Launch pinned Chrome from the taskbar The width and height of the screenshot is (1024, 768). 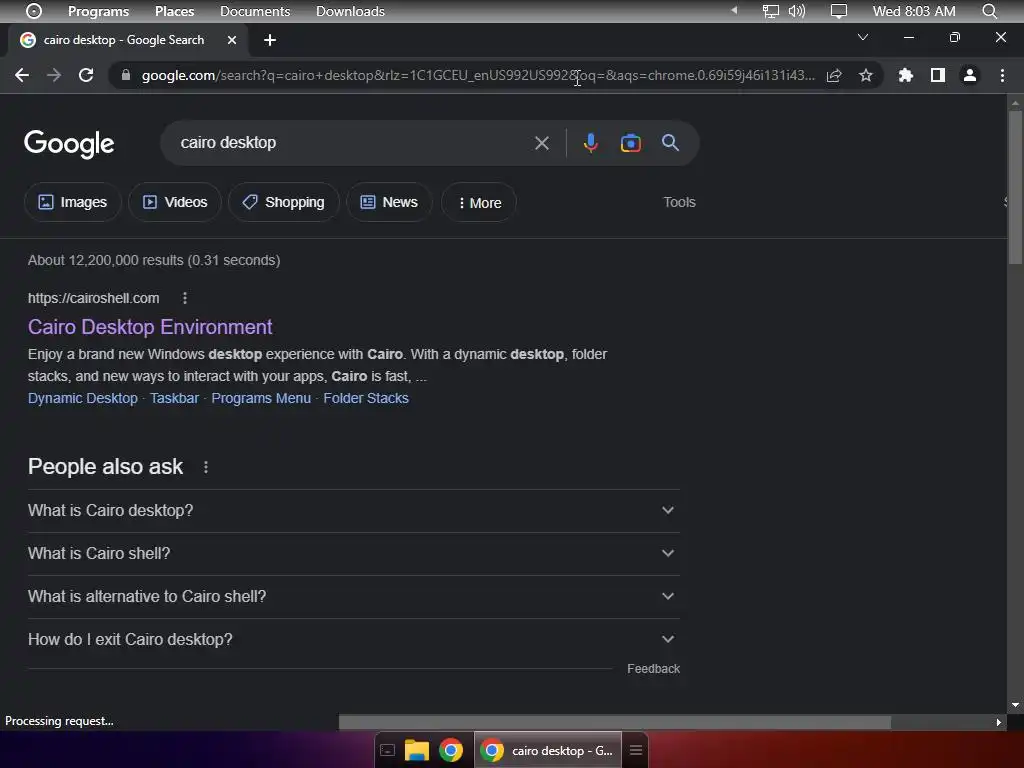pos(451,750)
